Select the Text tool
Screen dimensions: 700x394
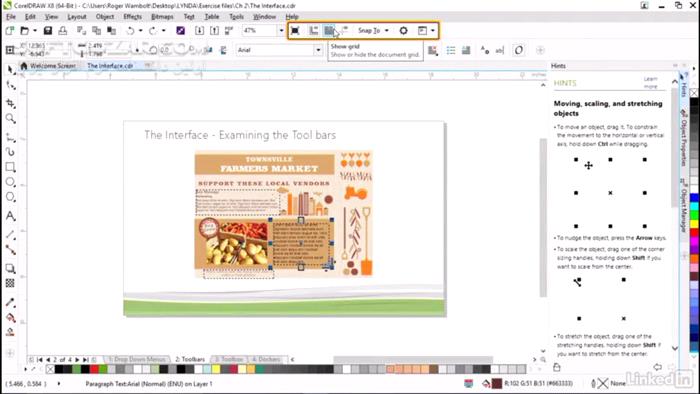coord(10,216)
